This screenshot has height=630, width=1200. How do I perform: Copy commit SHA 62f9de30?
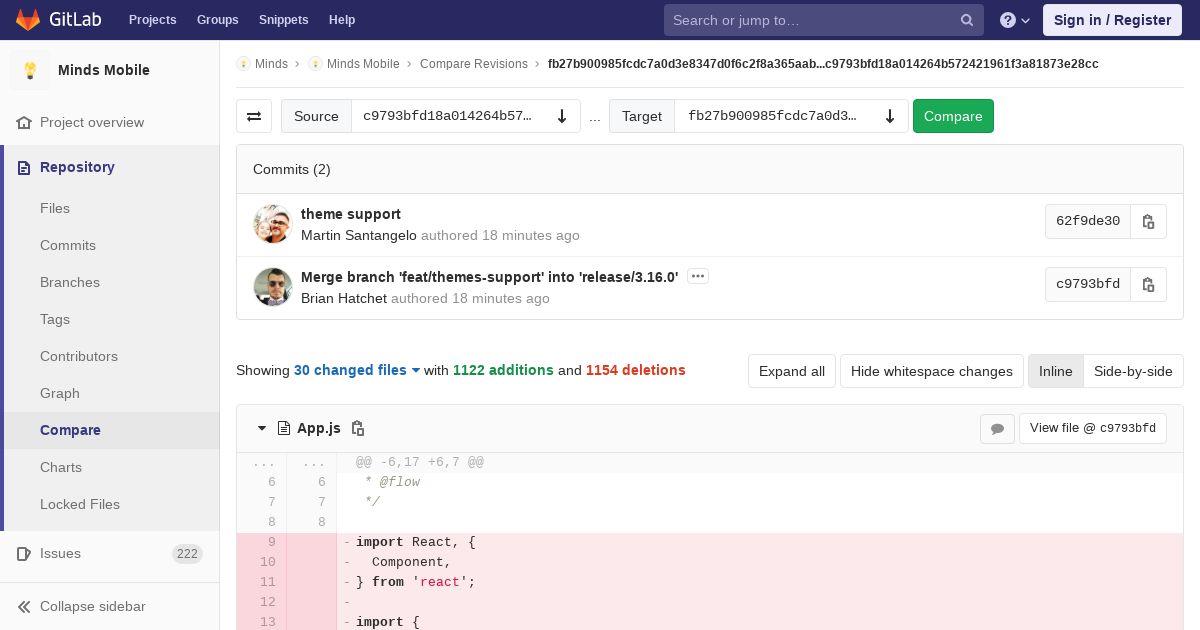coord(1148,221)
